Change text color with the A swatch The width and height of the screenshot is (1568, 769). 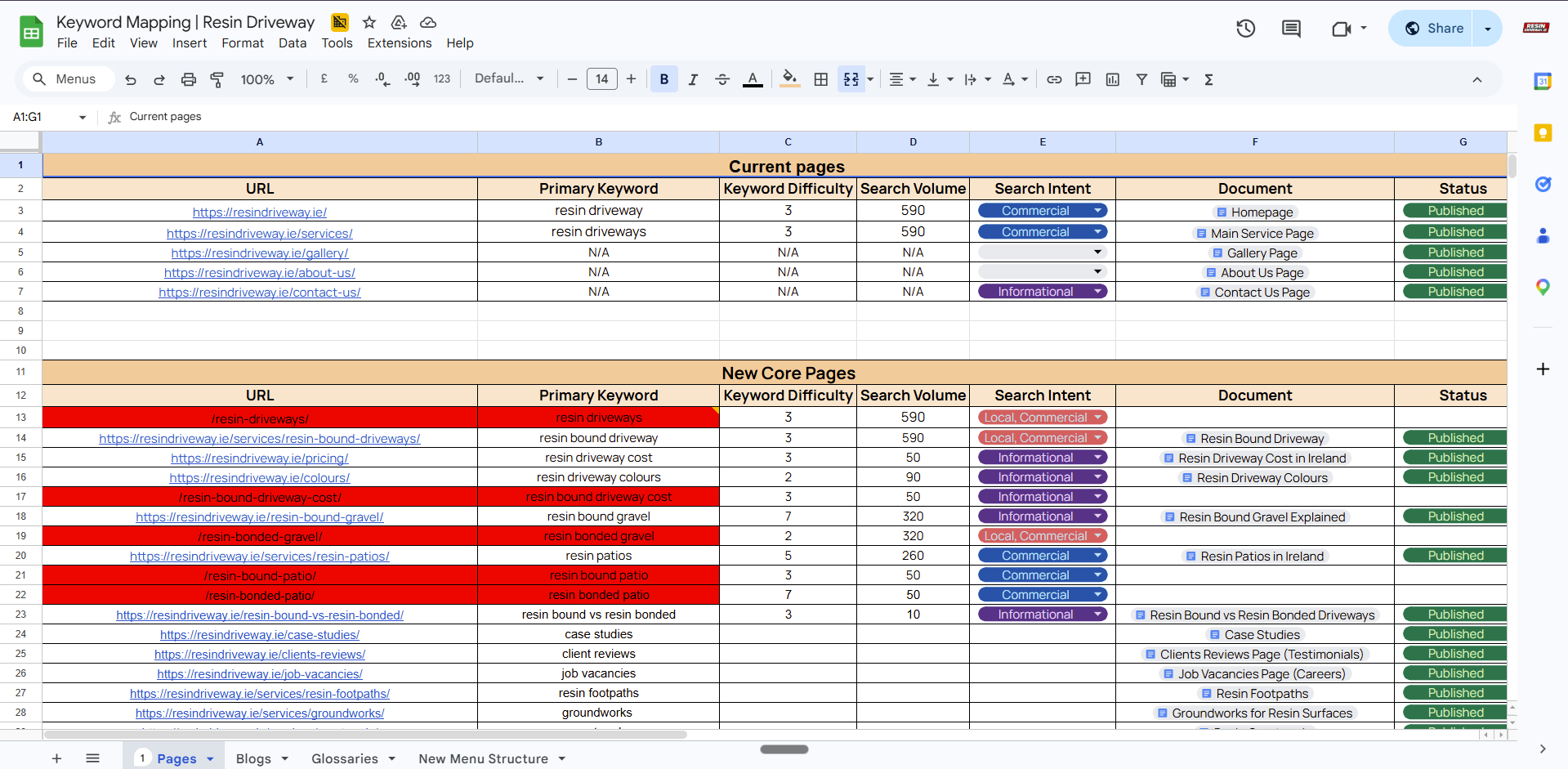coord(752,79)
